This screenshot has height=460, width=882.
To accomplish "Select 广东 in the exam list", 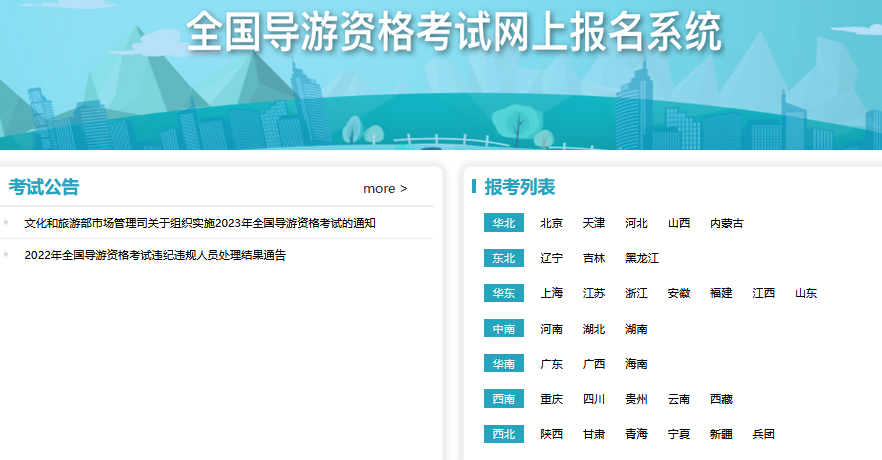I will point(551,364).
